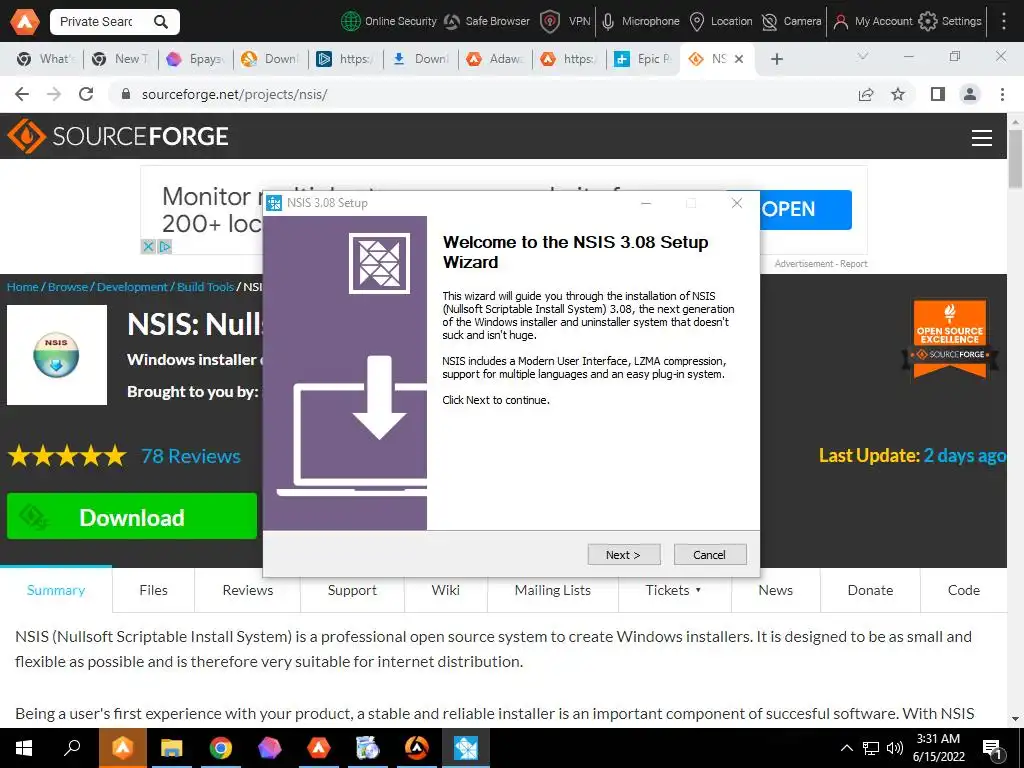Toggle Microphone permission

click(x=641, y=22)
